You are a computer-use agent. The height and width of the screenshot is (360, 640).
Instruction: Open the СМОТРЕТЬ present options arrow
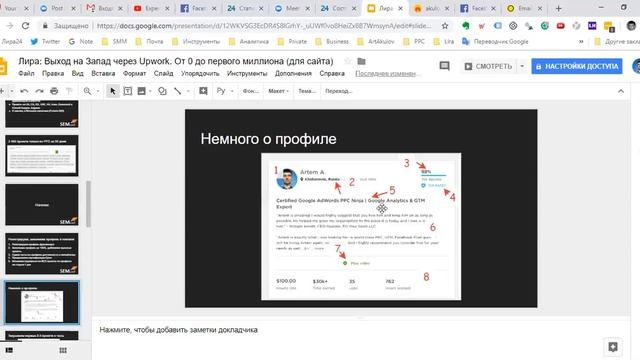(522, 66)
